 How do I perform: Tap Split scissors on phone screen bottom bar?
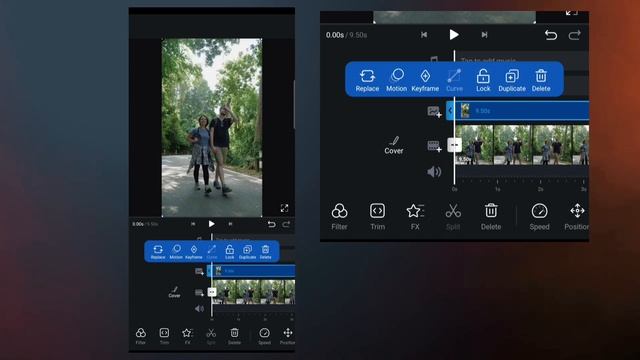click(211, 336)
